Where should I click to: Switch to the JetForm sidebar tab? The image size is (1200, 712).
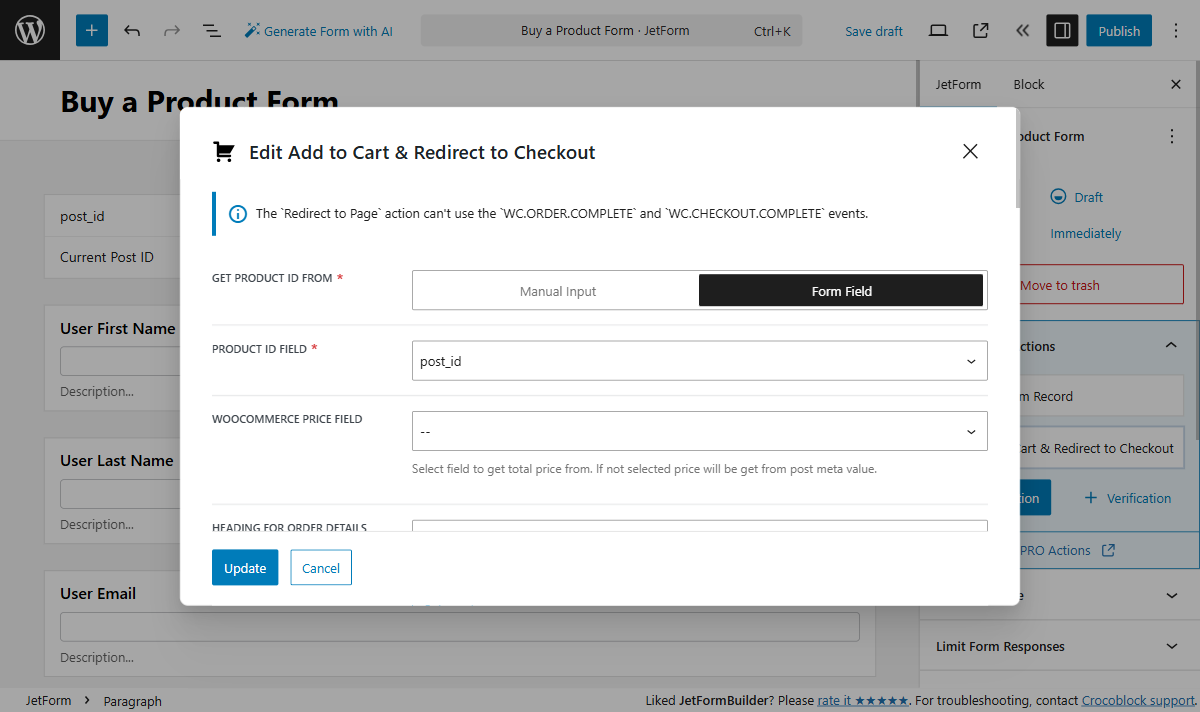click(958, 84)
